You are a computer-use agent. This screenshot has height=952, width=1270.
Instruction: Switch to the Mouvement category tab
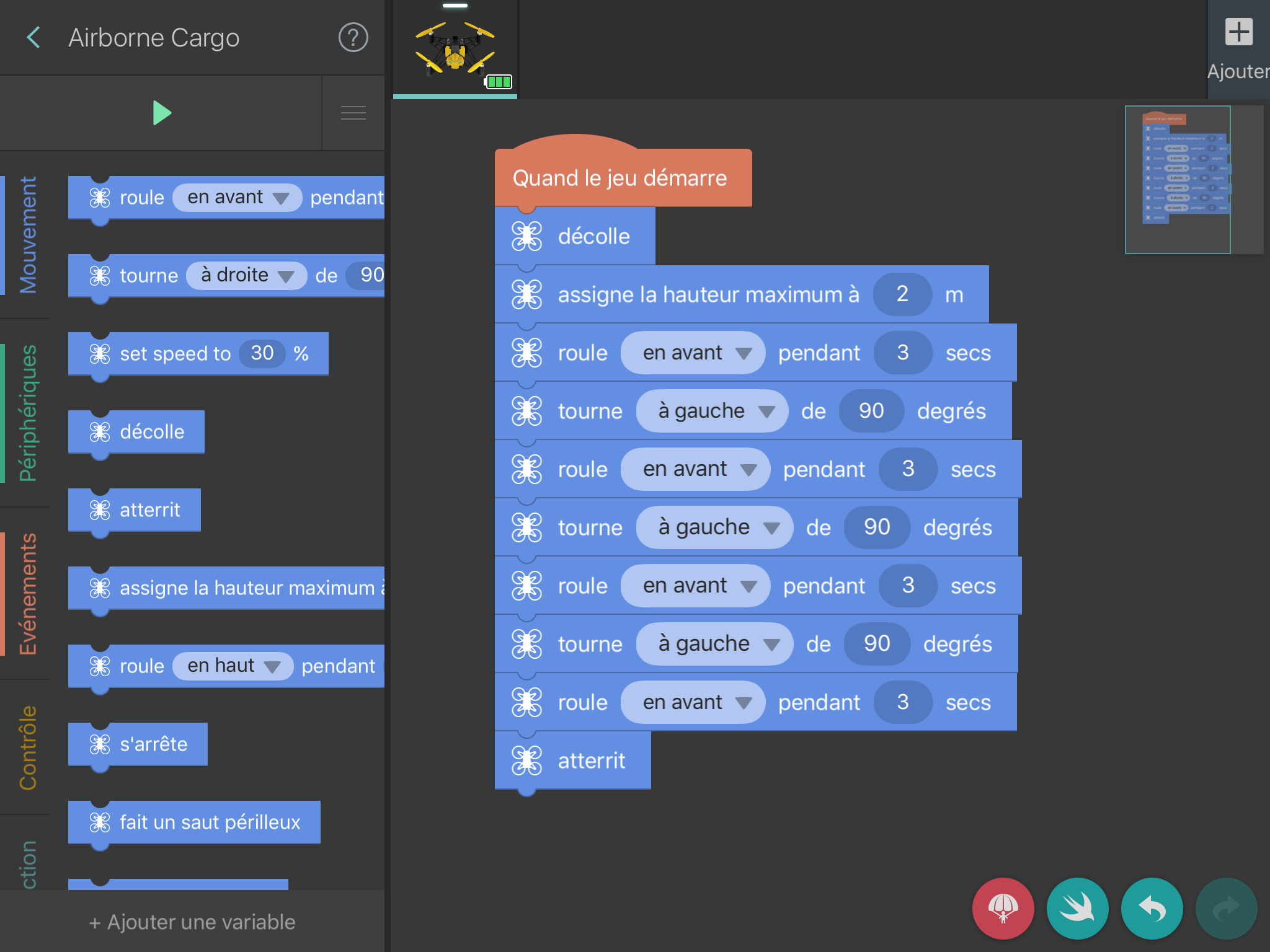28,234
